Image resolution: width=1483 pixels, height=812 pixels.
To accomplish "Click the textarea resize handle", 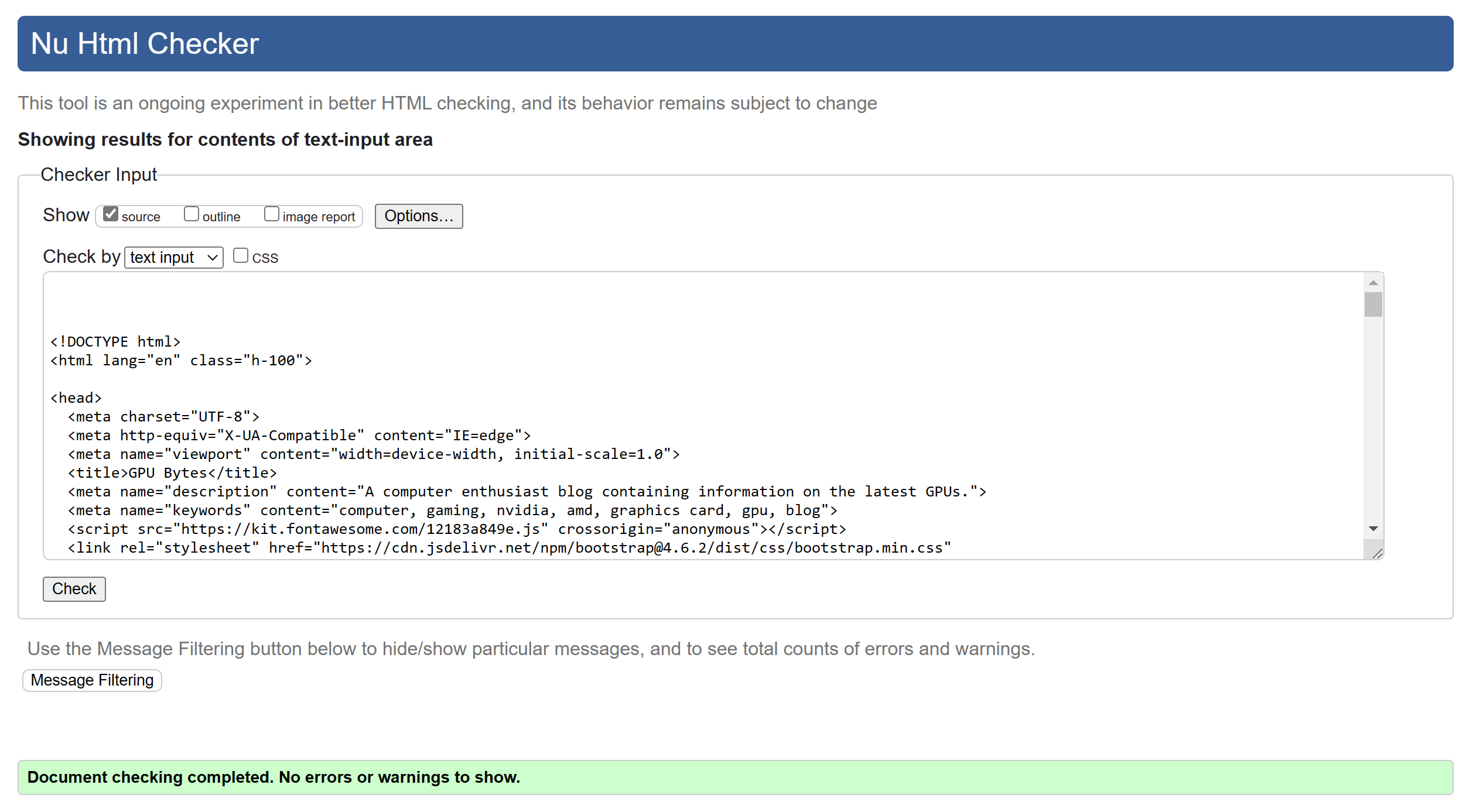I will [x=1378, y=554].
